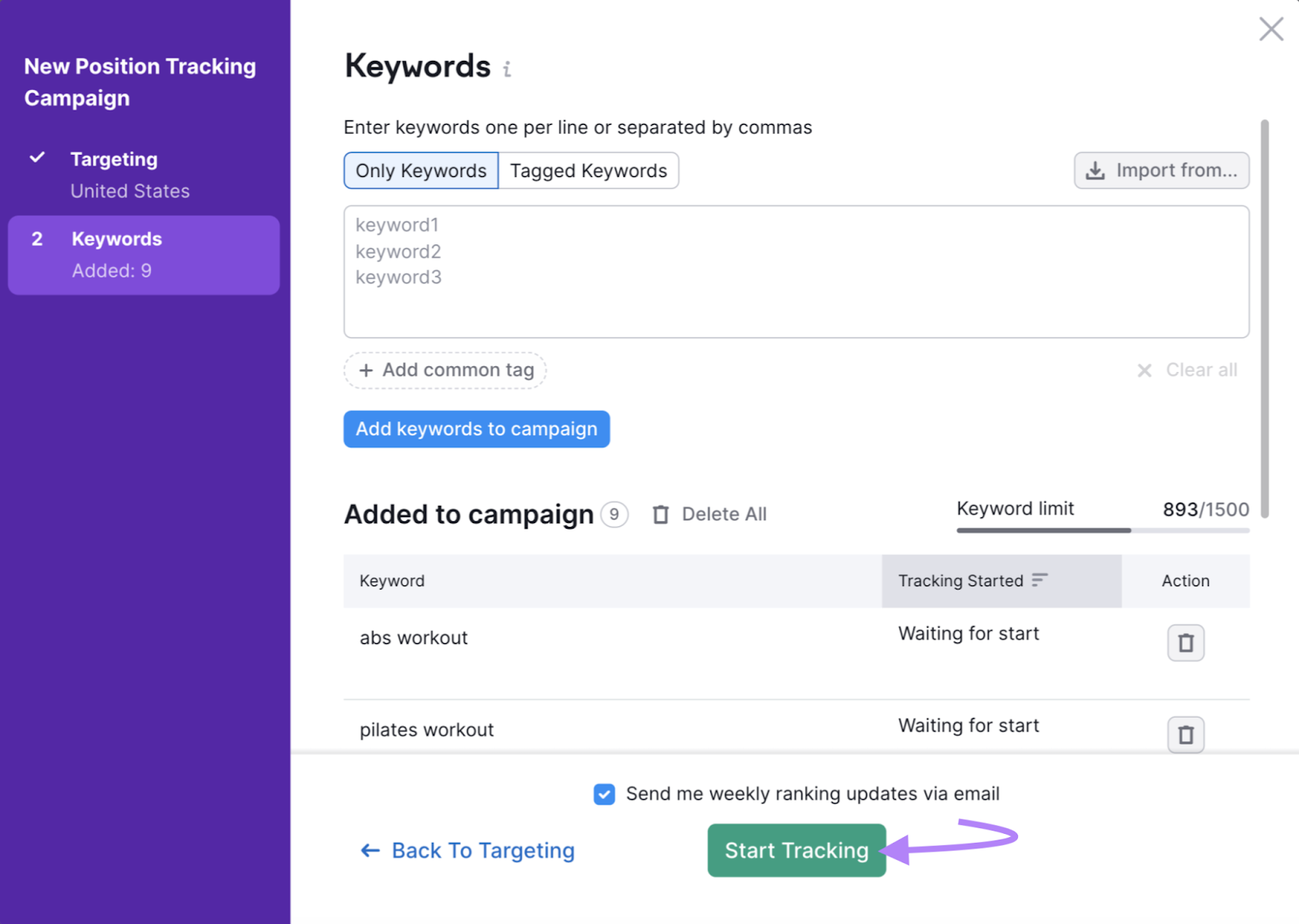Click the Import from download icon

click(1096, 171)
